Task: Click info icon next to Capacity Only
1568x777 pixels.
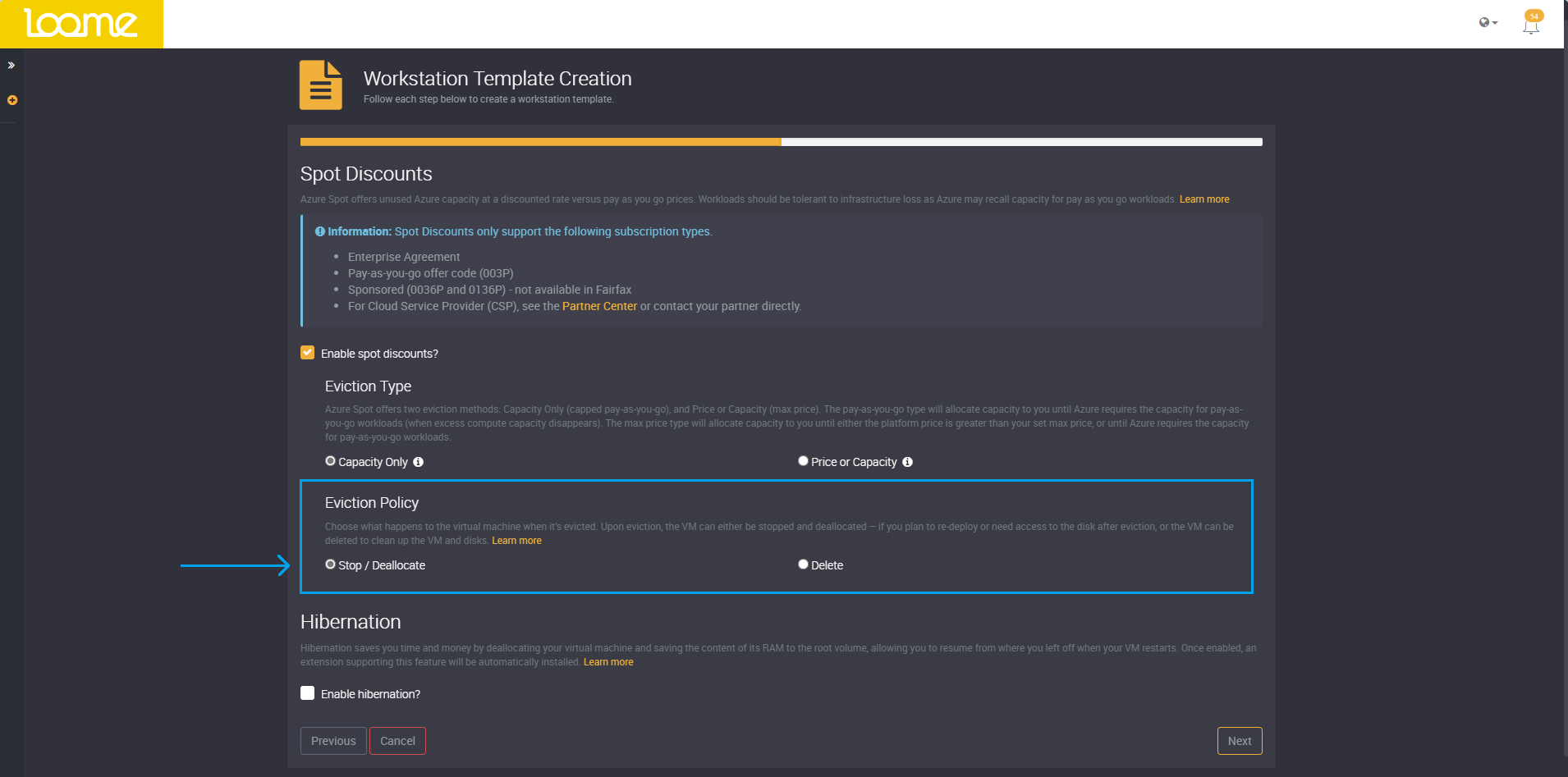Action: point(418,462)
